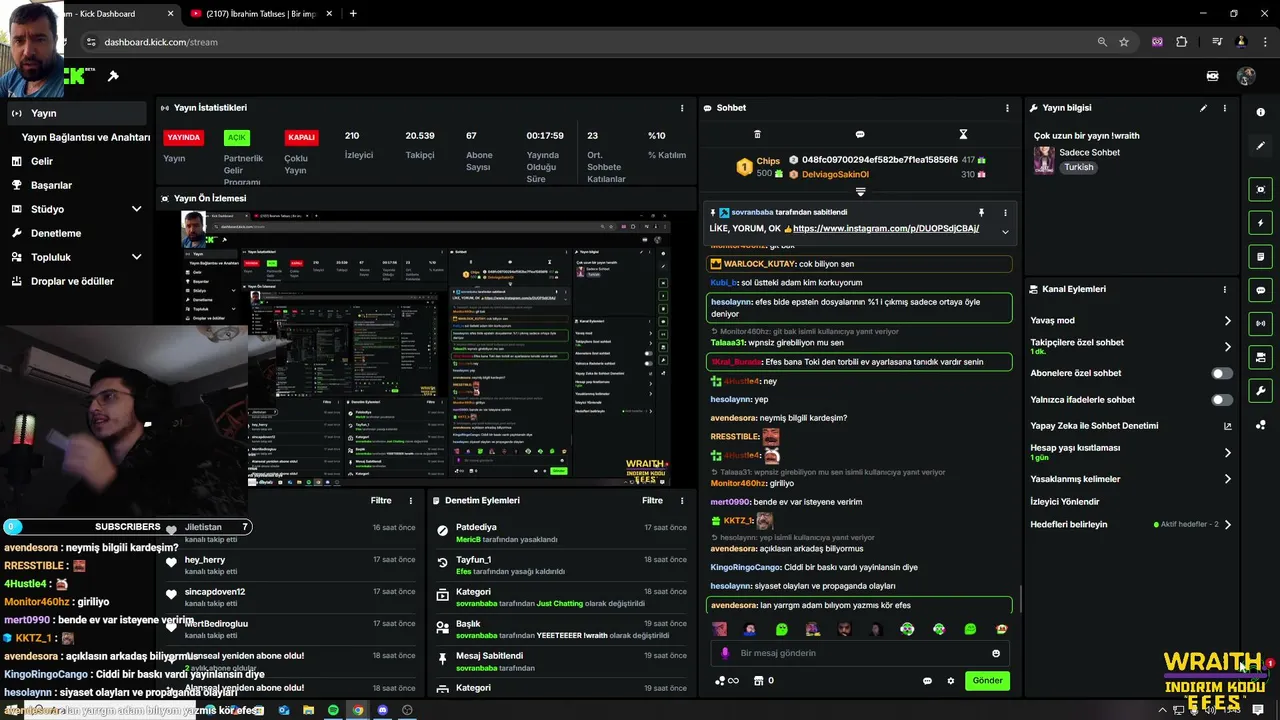Expand the Topluluk sidebar section
This screenshot has height=720, width=1280.
click(x=136, y=257)
